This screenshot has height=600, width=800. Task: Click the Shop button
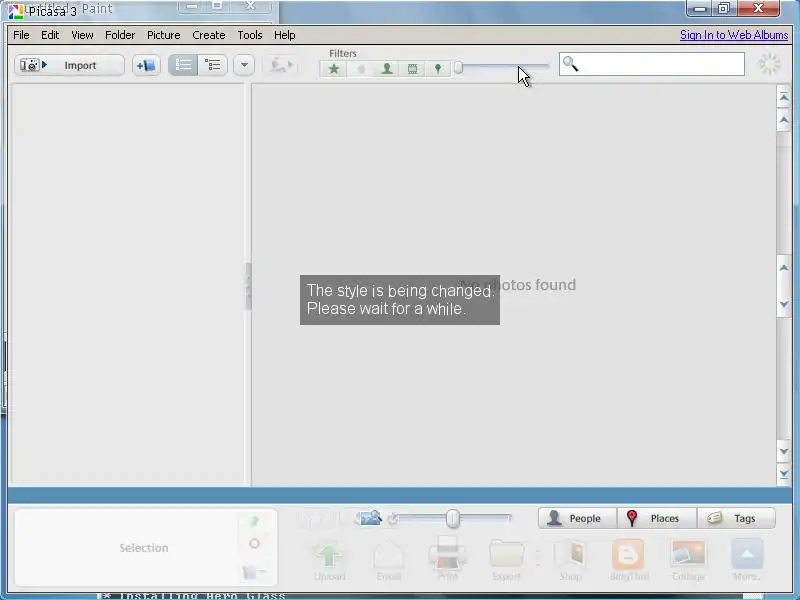coord(570,560)
